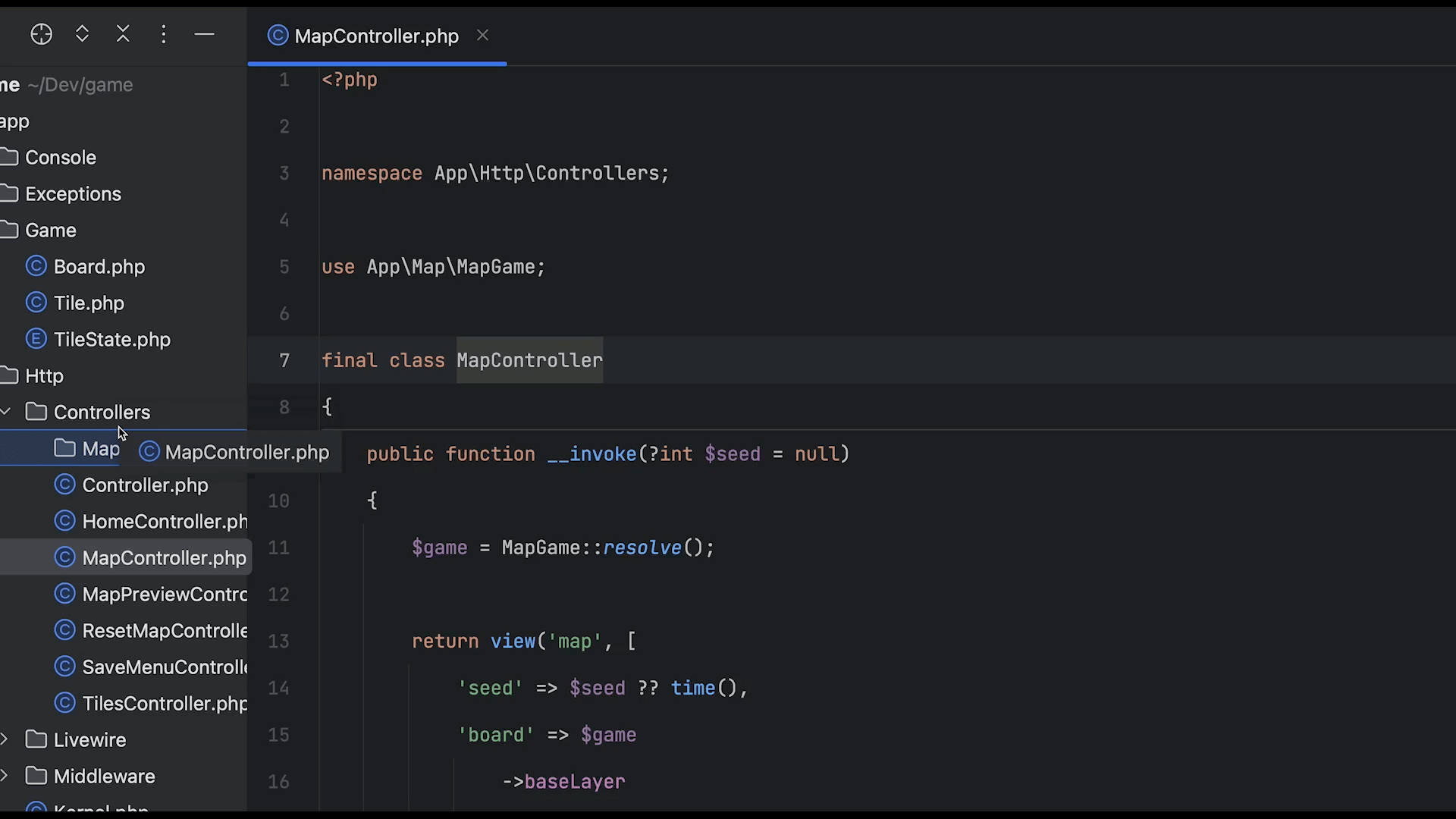
Task: Click the class icon next to Tile.php
Action: [36, 303]
